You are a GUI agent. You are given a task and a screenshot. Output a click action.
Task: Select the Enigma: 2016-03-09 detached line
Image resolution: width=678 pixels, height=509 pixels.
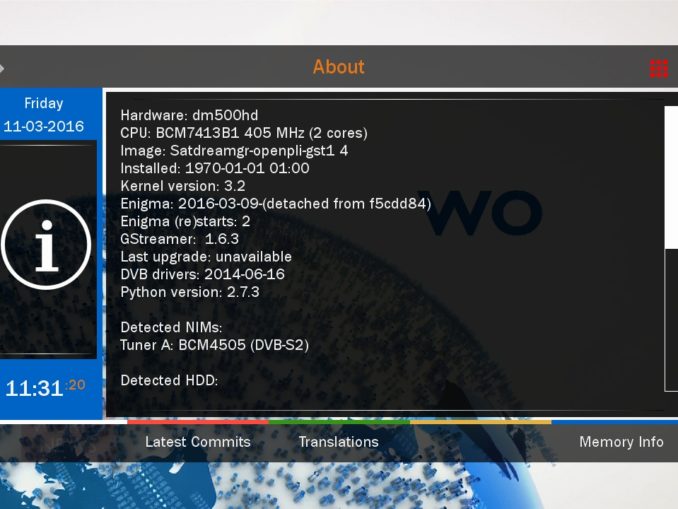(276, 204)
